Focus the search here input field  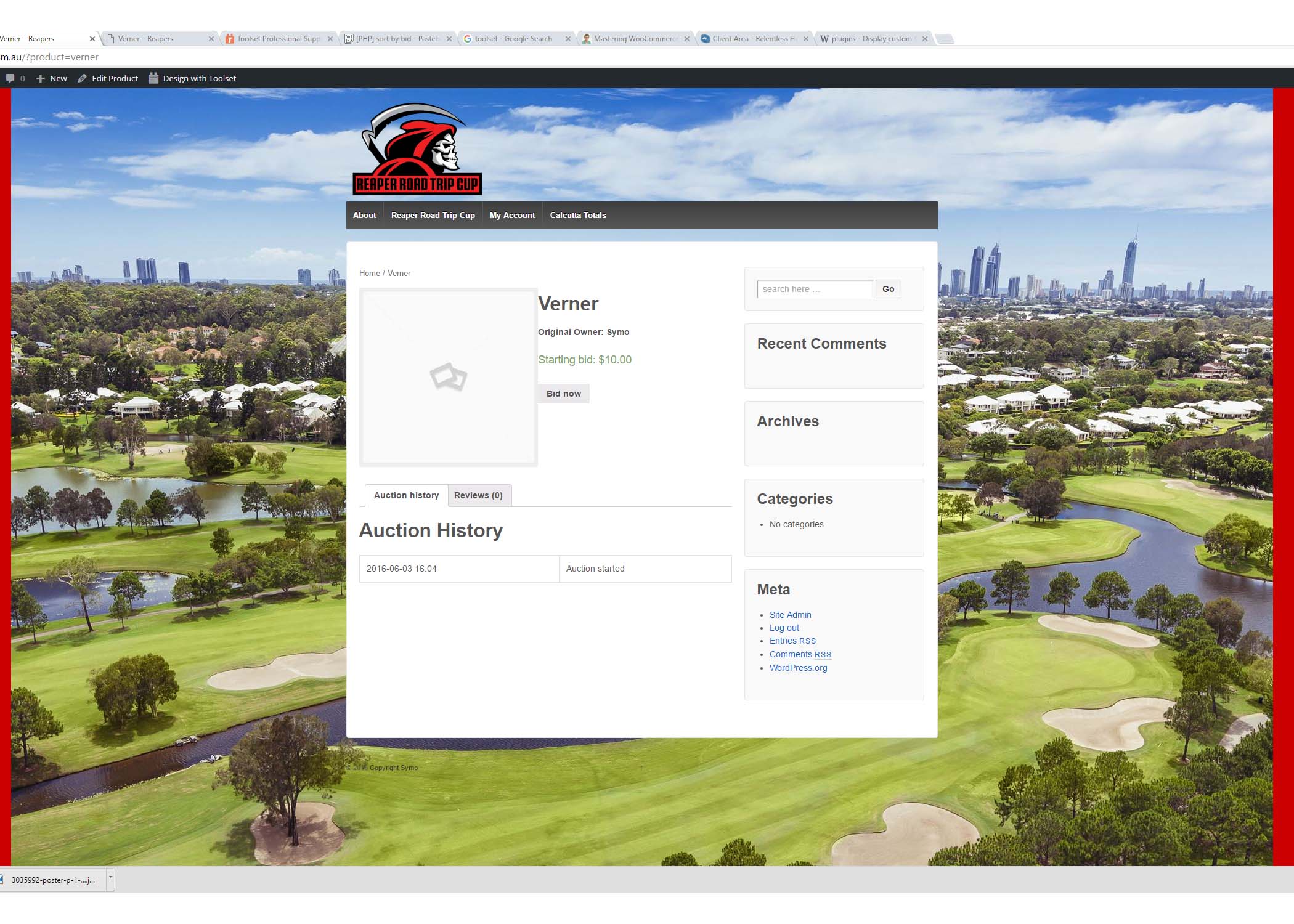(x=814, y=289)
